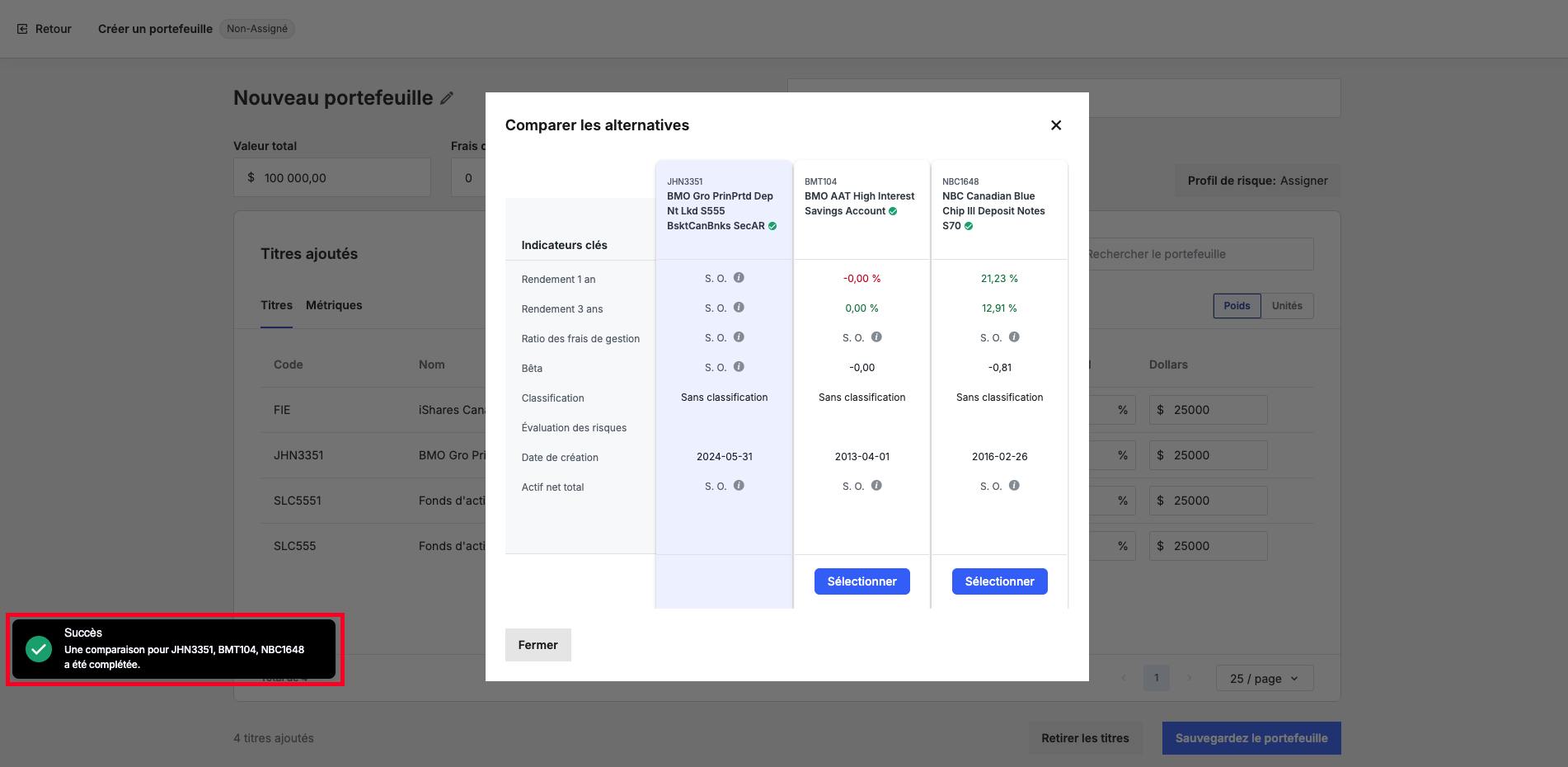Select BMT104 BMO AAT High Interest alternative

tap(861, 581)
